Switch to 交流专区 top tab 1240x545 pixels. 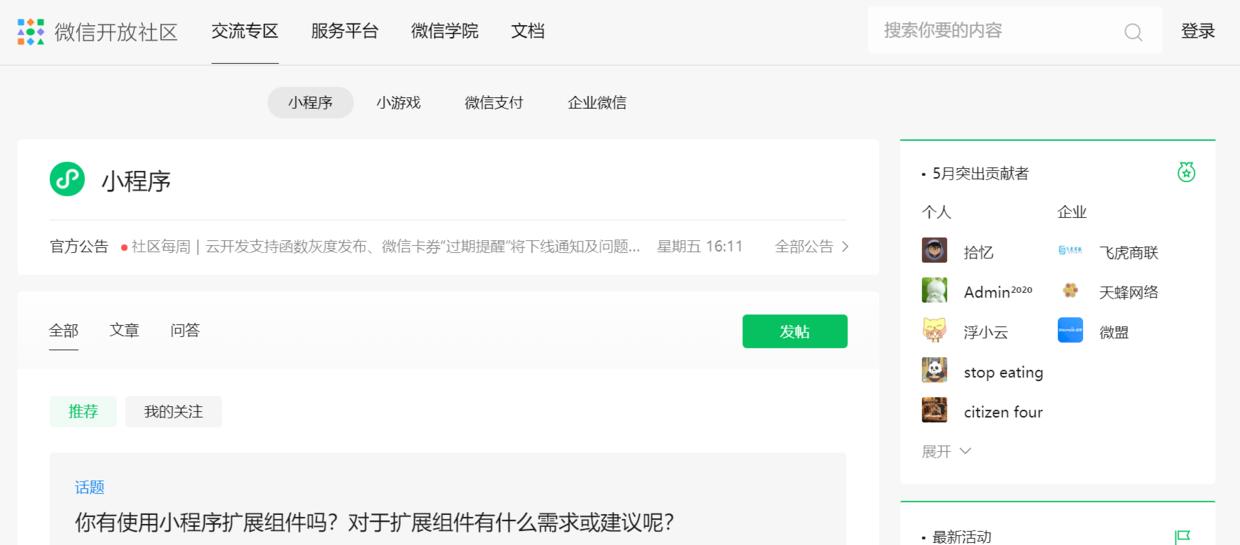tap(245, 31)
